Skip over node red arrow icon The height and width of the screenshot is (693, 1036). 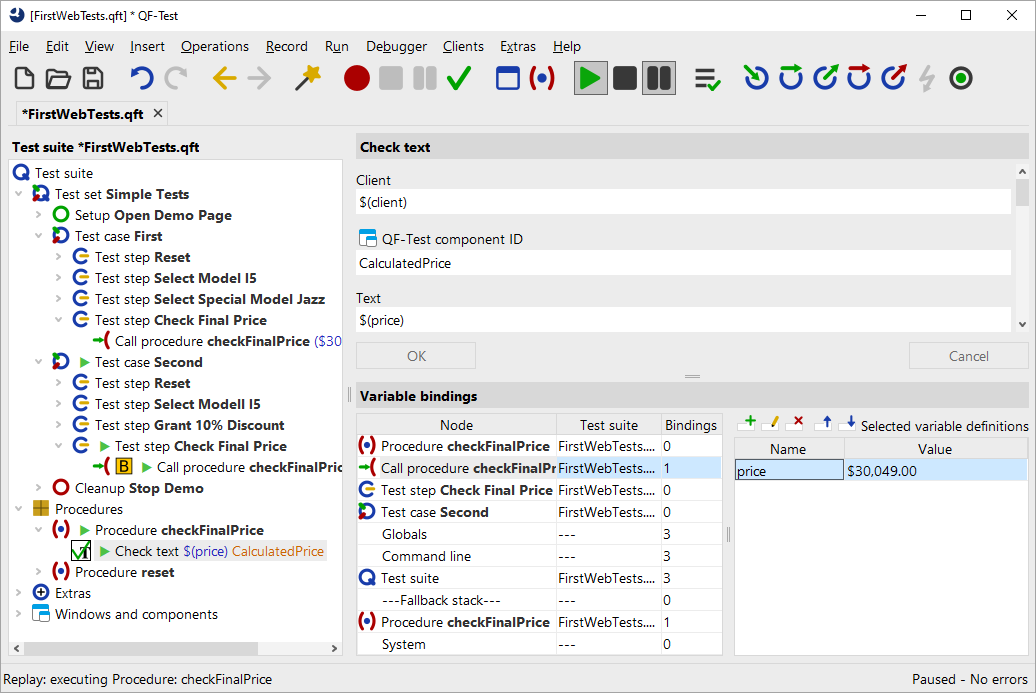tap(859, 77)
